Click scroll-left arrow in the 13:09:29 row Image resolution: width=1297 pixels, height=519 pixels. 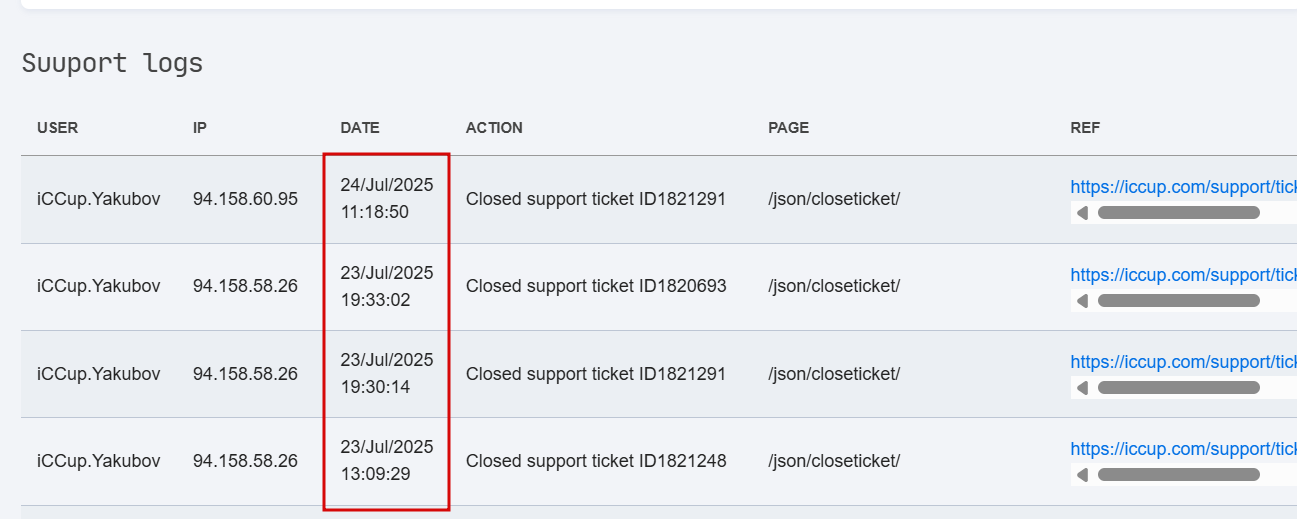tap(1081, 475)
